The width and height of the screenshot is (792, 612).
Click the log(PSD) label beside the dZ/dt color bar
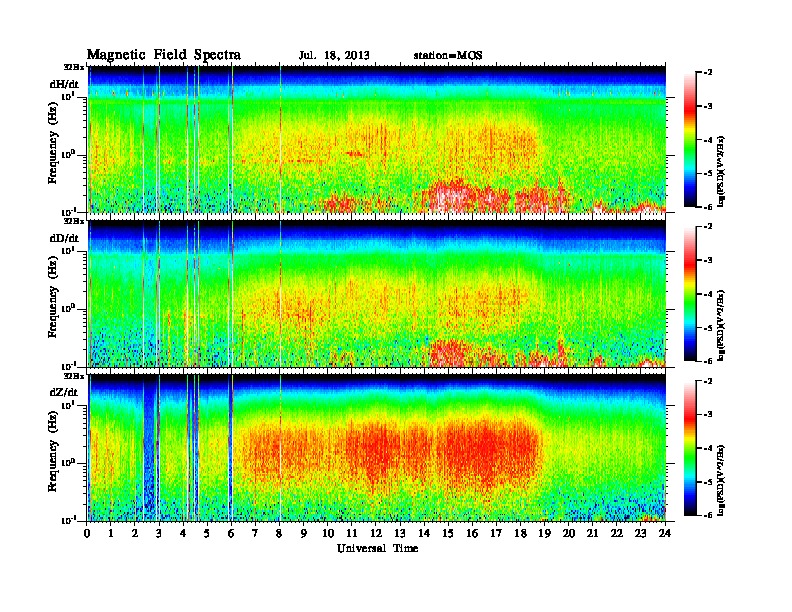tap(721, 480)
